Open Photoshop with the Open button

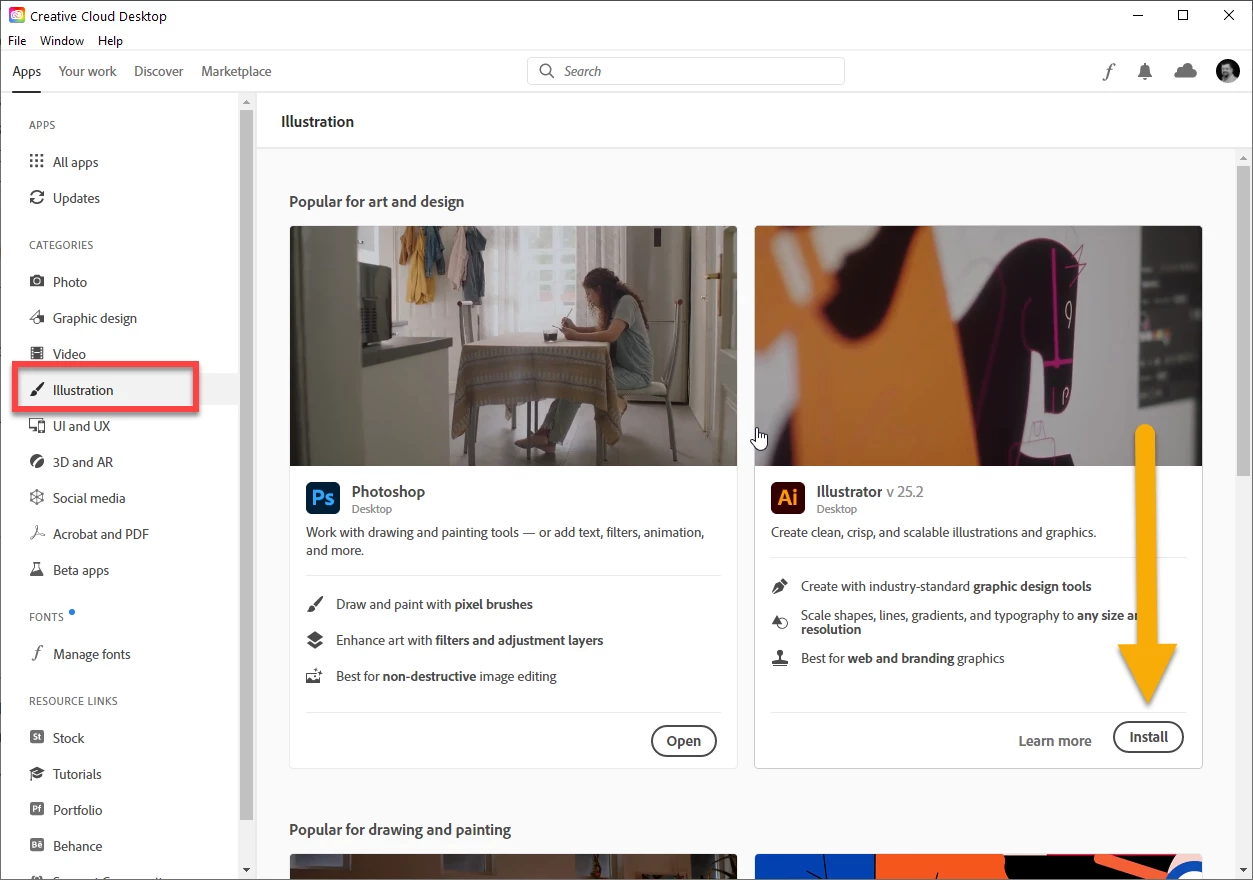pyautogui.click(x=684, y=741)
